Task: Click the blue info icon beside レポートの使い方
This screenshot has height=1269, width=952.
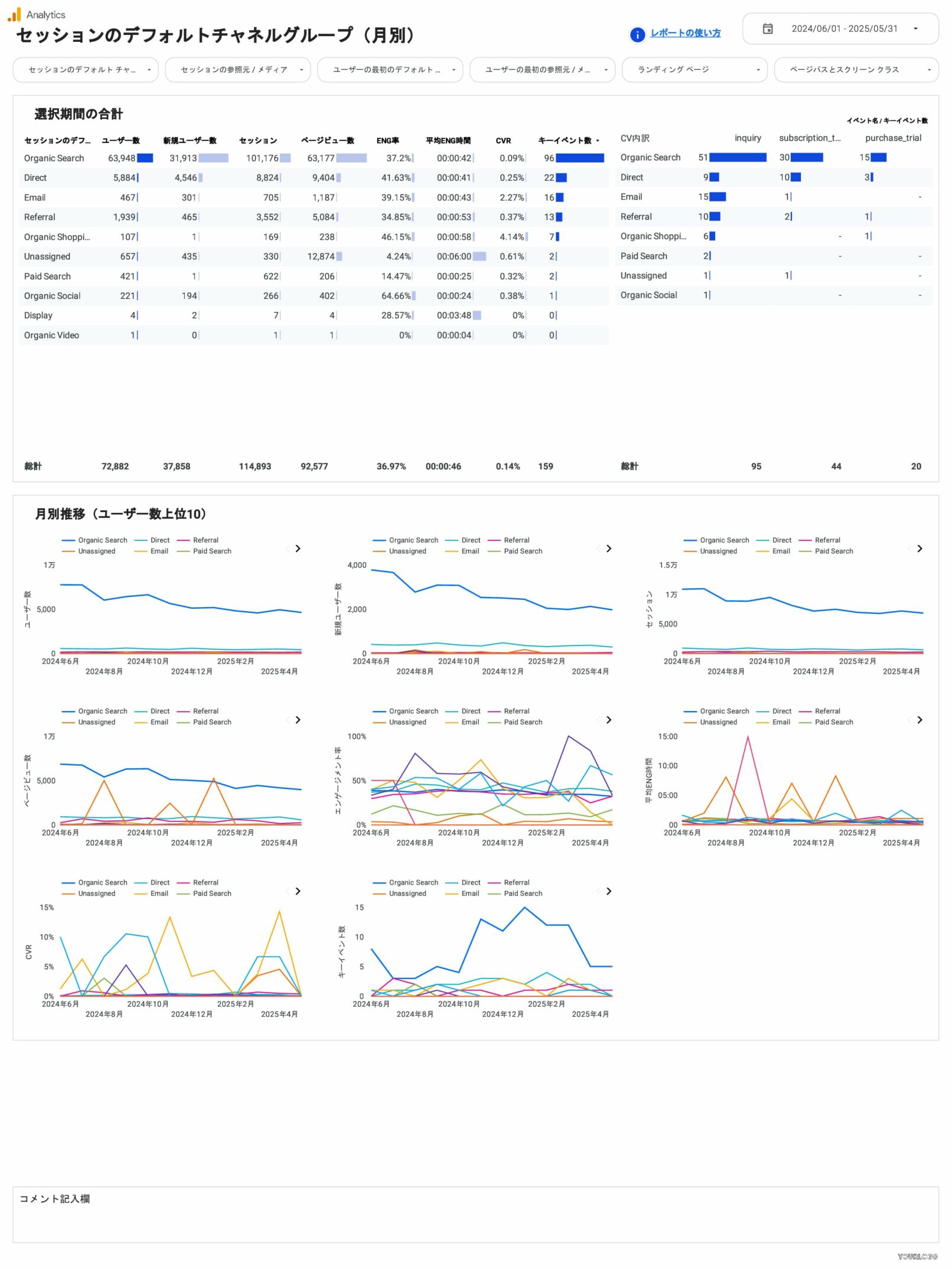Action: click(x=637, y=35)
